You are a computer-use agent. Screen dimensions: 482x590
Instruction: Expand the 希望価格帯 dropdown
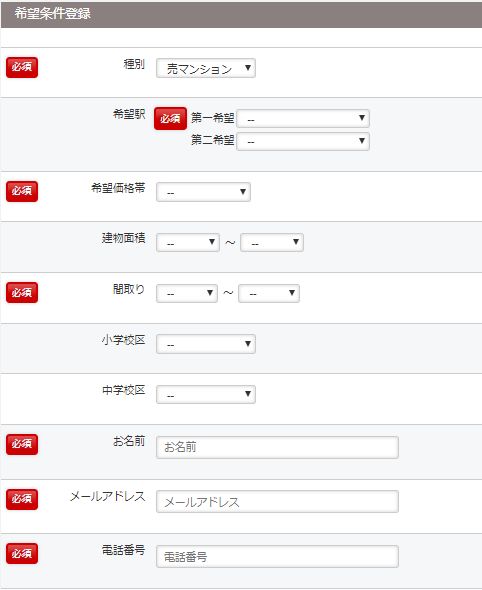[x=203, y=192]
